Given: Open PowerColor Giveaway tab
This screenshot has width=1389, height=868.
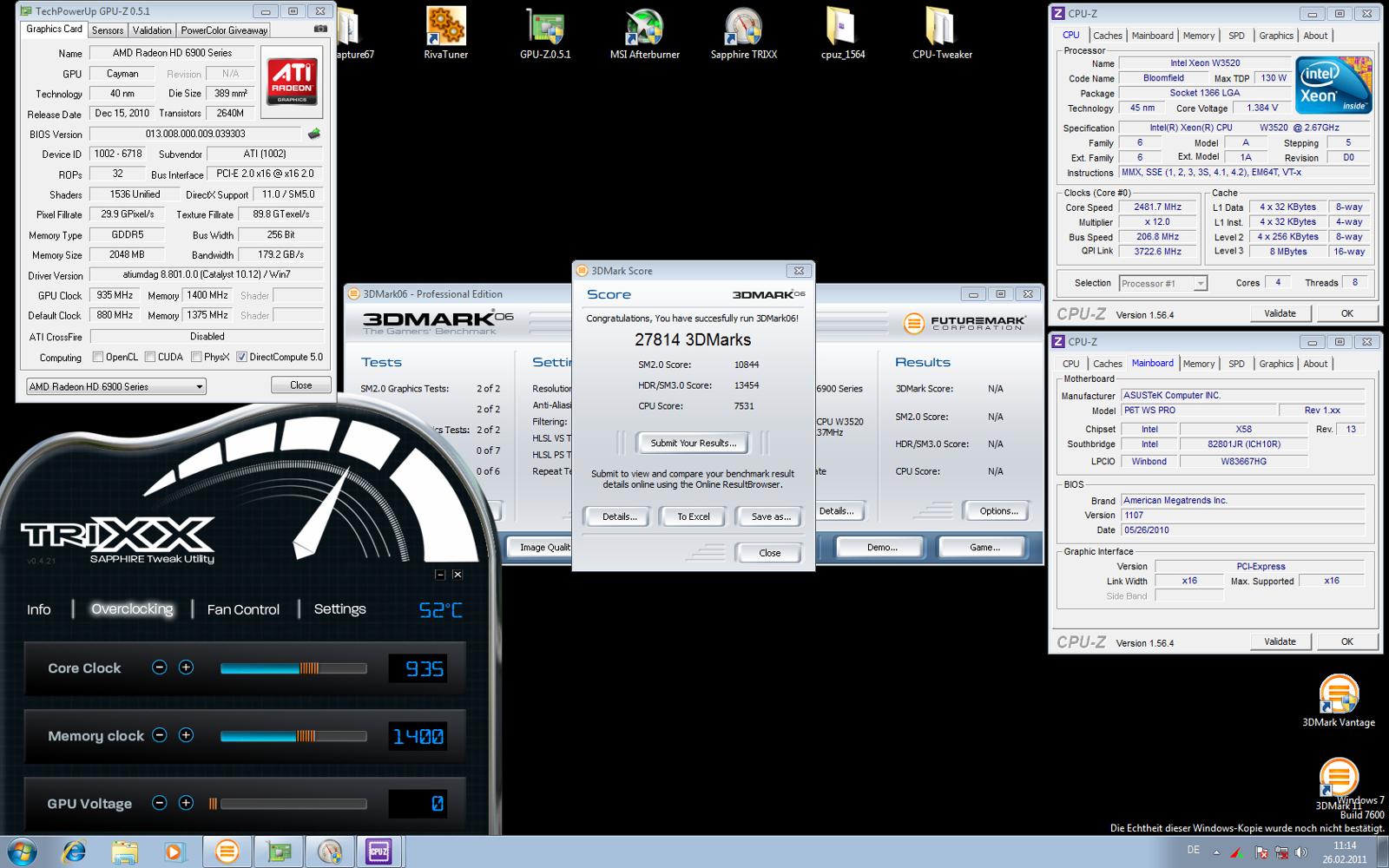Looking at the screenshot, I should [224, 30].
